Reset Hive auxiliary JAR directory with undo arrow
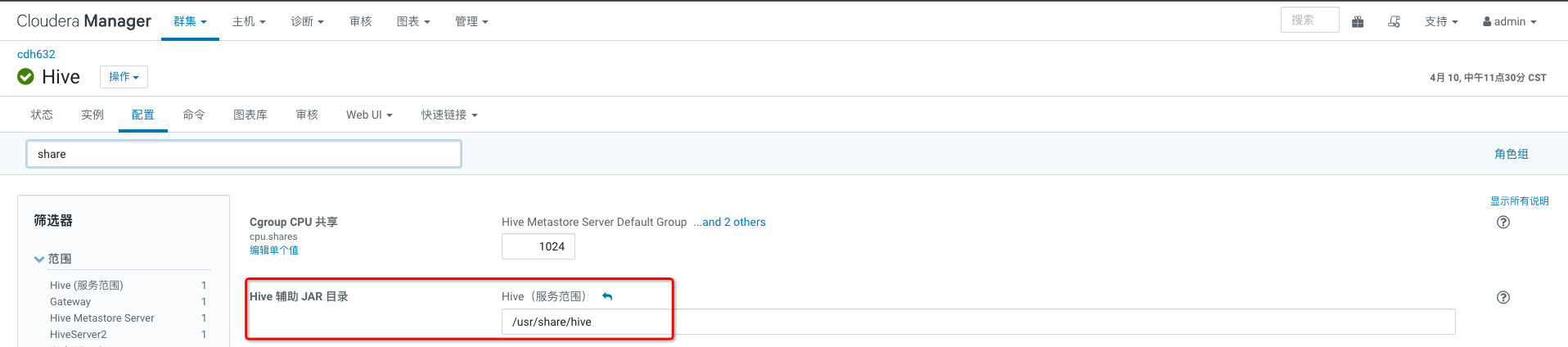Image resolution: width=1568 pixels, height=347 pixels. click(607, 296)
